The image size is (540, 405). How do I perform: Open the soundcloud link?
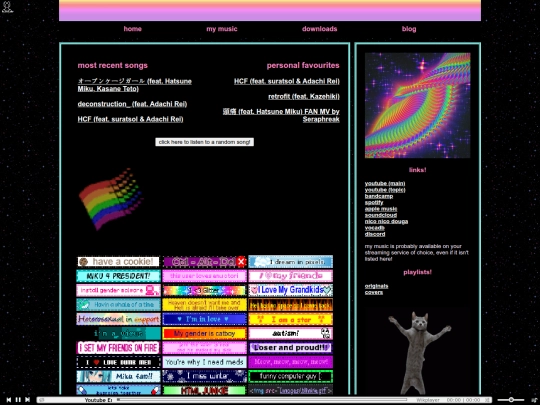pos(381,215)
